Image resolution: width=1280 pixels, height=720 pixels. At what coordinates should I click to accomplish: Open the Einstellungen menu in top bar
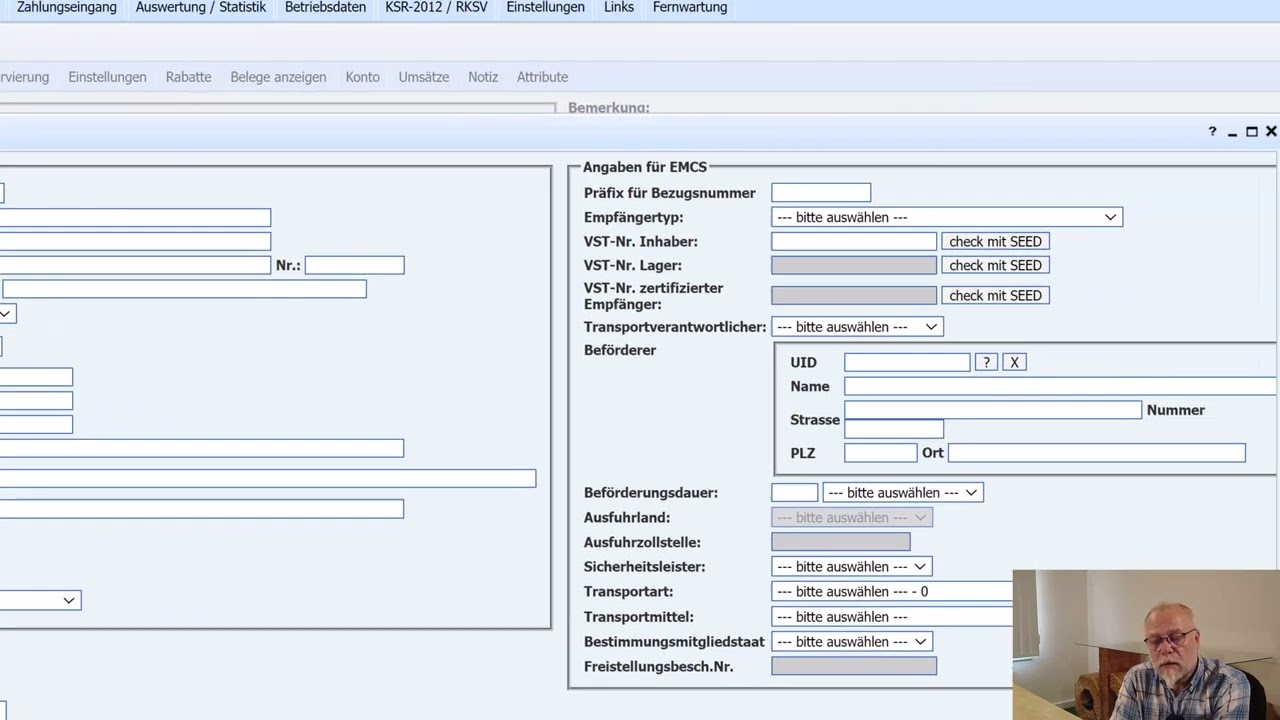point(545,7)
